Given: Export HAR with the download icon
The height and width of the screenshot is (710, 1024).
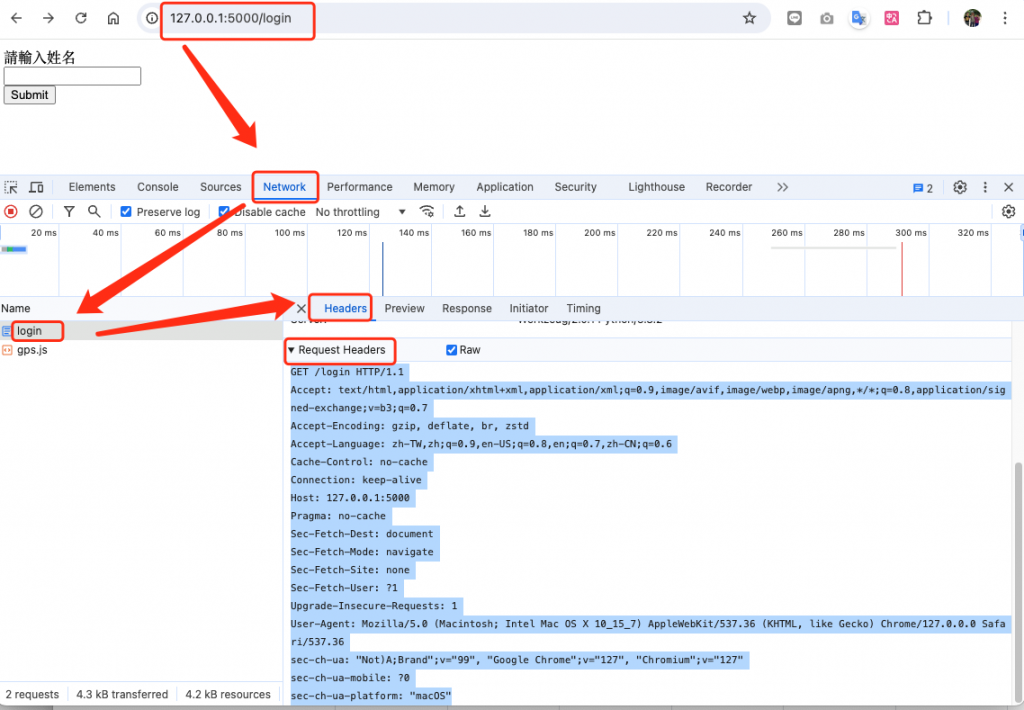Looking at the screenshot, I should pyautogui.click(x=485, y=212).
